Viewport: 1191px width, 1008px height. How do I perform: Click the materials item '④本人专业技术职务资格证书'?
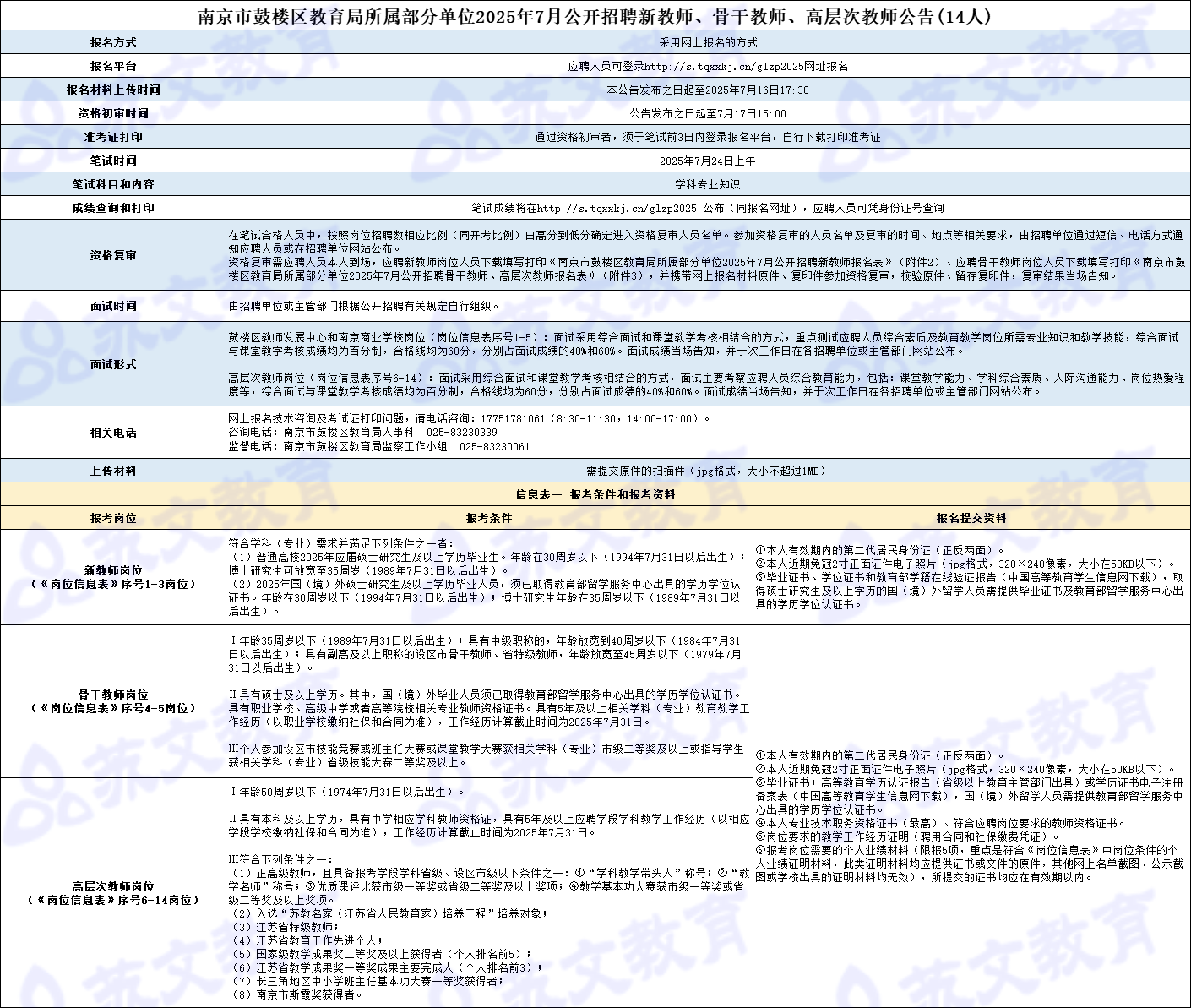coord(941,823)
